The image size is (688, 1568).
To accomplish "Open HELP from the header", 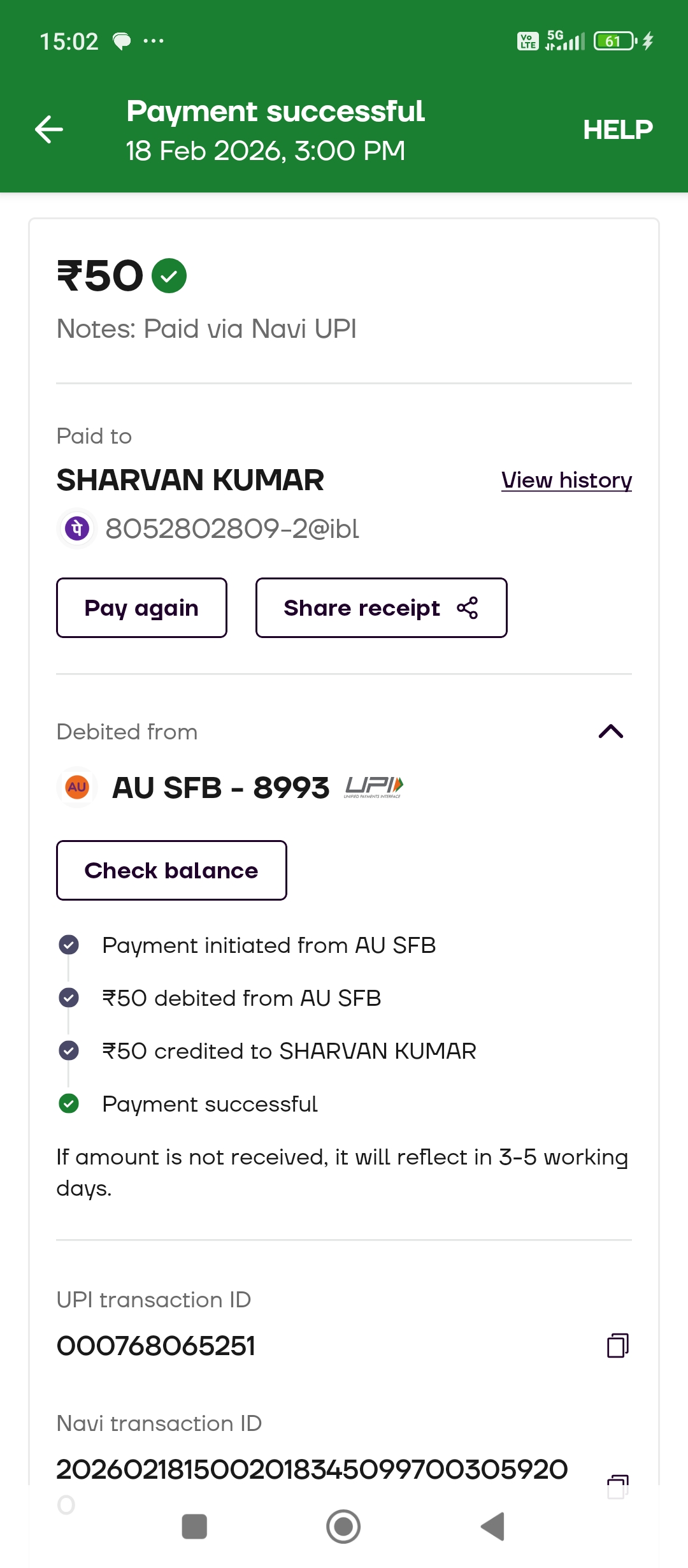I will click(x=617, y=129).
